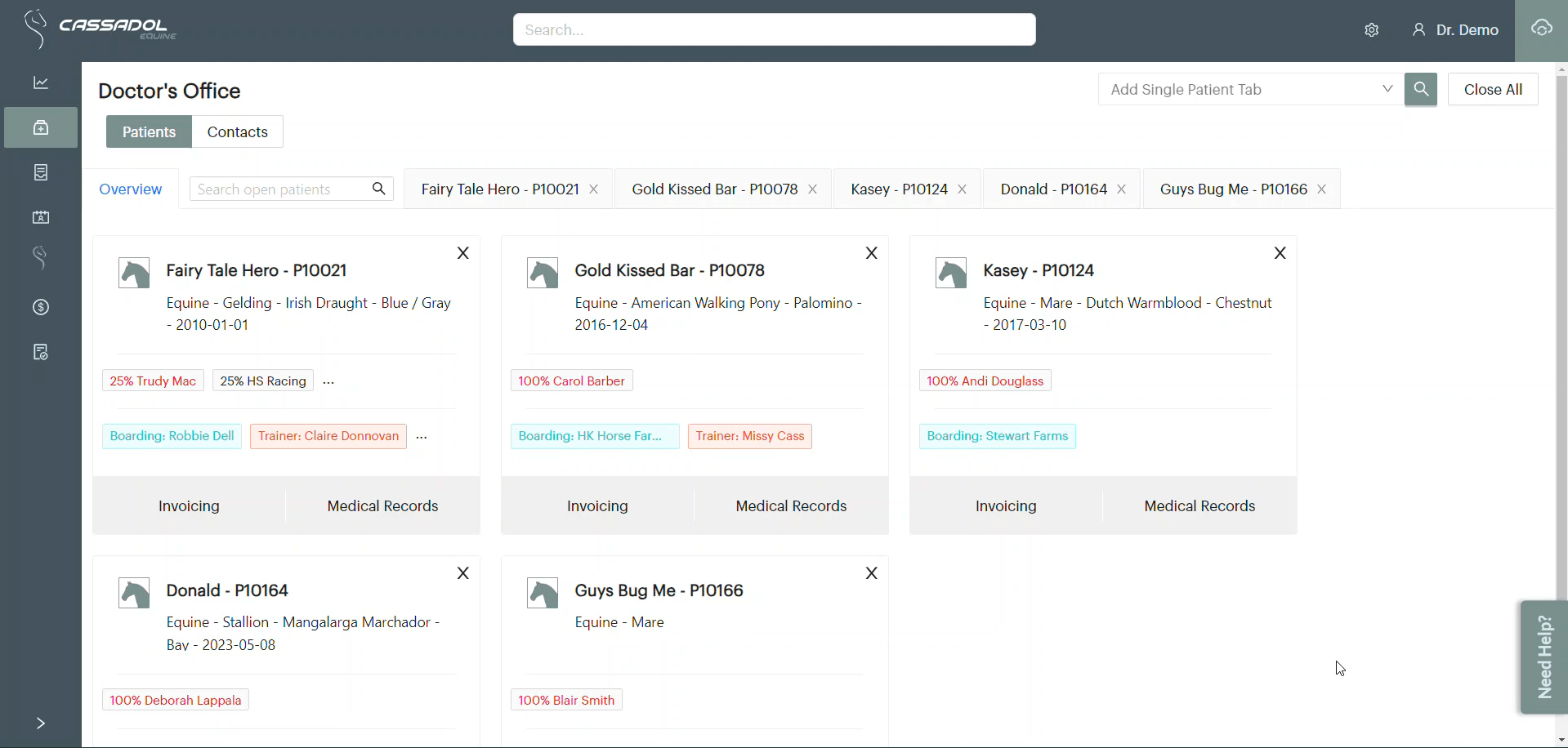This screenshot has width=1568, height=748.
Task: Click the green patient search magnifier button
Action: click(1421, 89)
